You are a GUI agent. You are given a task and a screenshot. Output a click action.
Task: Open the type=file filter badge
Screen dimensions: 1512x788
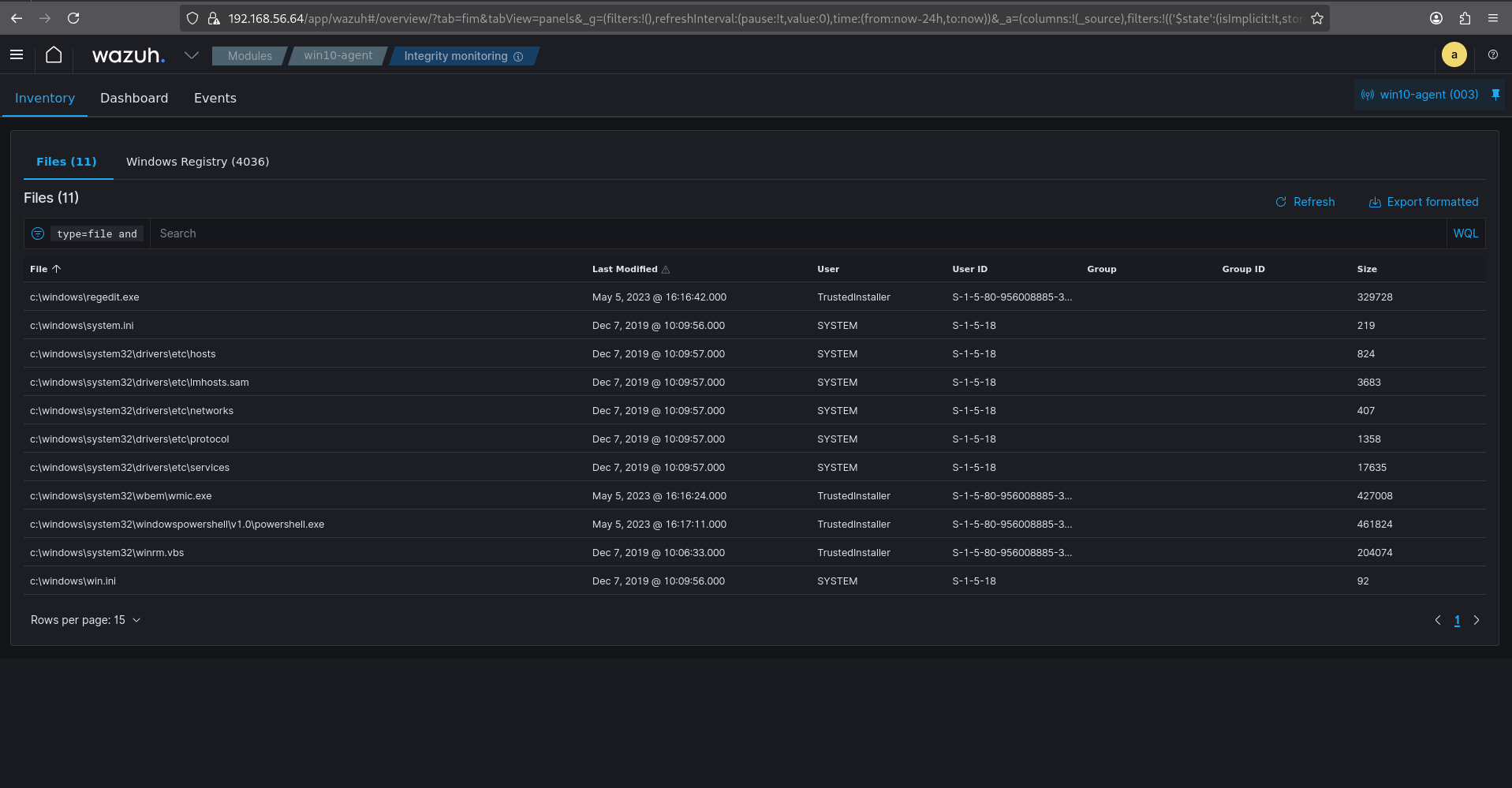pyautogui.click(x=97, y=234)
